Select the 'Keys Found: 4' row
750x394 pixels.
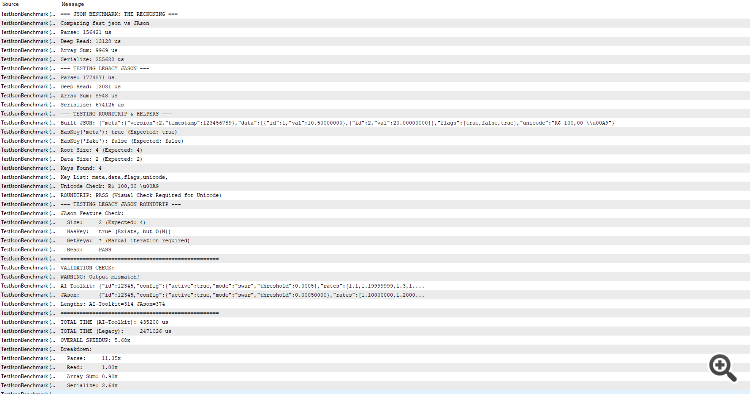[x=375, y=168]
